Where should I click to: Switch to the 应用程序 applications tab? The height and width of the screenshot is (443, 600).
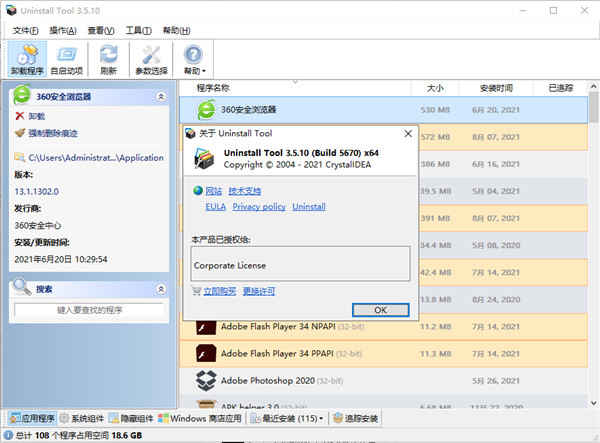click(32, 419)
